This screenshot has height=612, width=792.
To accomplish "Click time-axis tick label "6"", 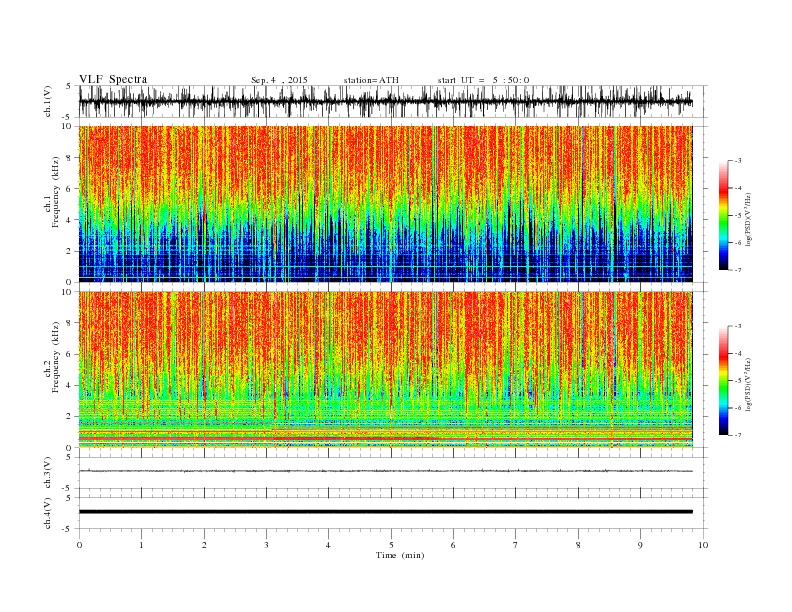I will (x=453, y=545).
